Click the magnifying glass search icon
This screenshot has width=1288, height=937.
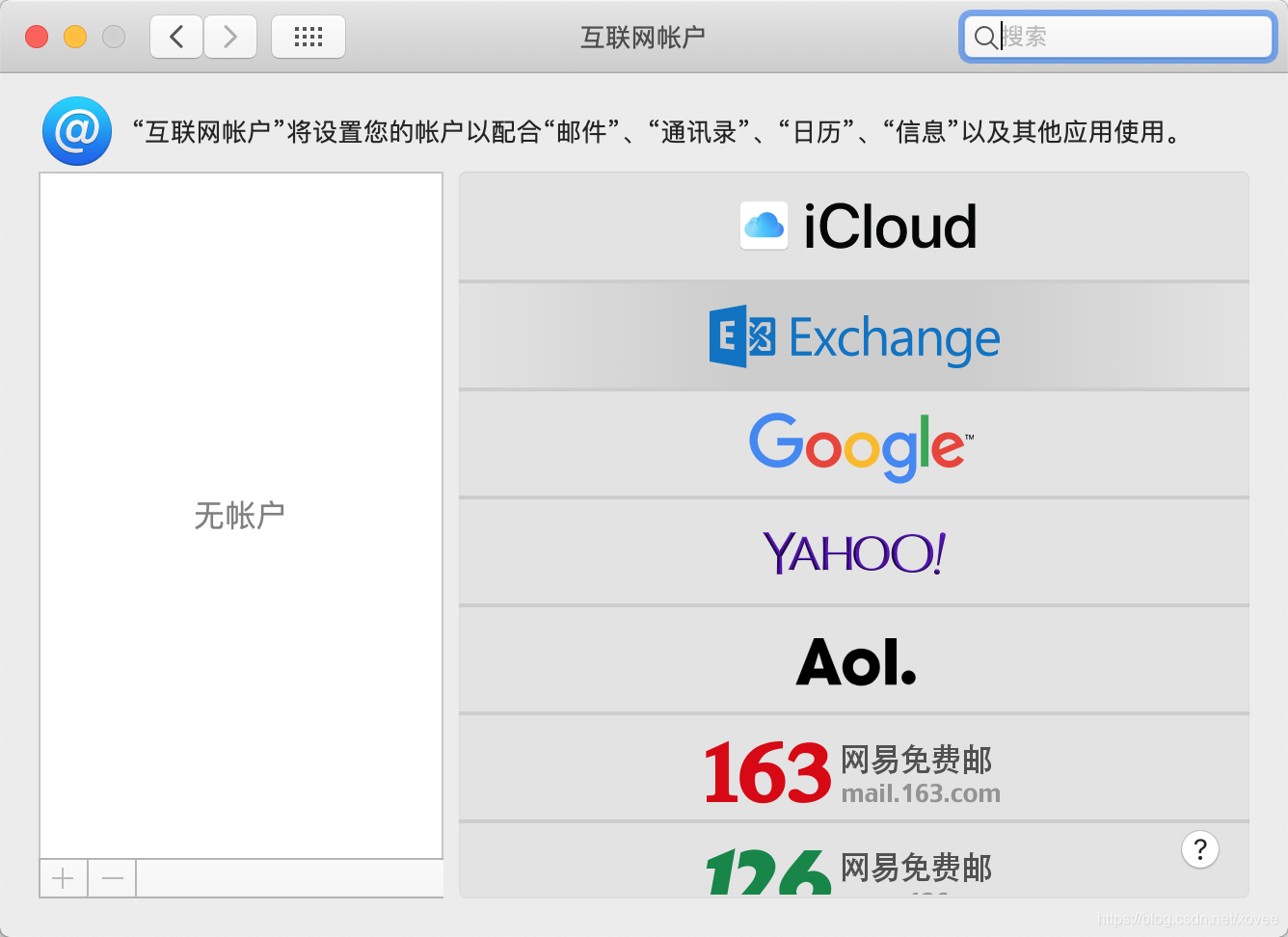pos(985,38)
